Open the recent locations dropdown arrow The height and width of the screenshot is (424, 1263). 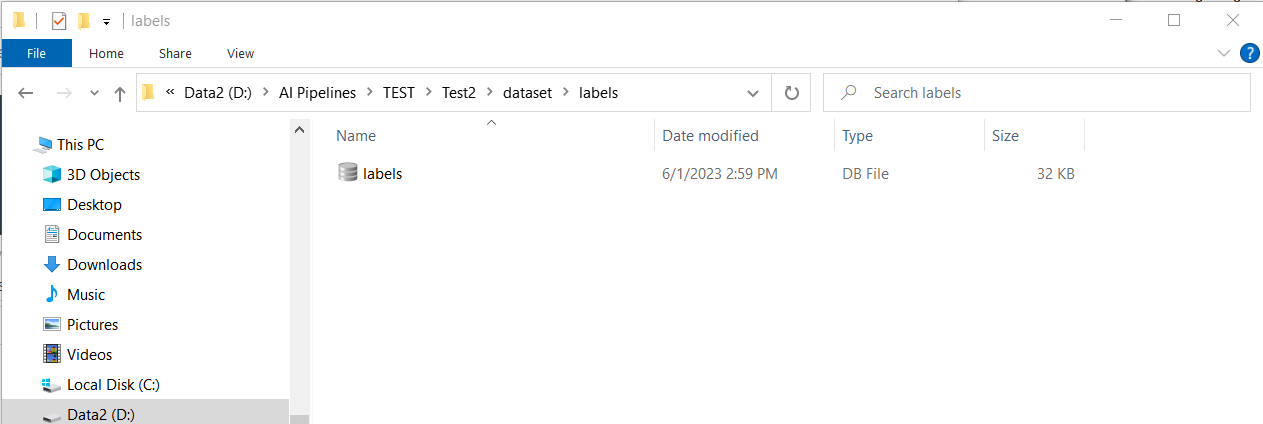point(94,93)
